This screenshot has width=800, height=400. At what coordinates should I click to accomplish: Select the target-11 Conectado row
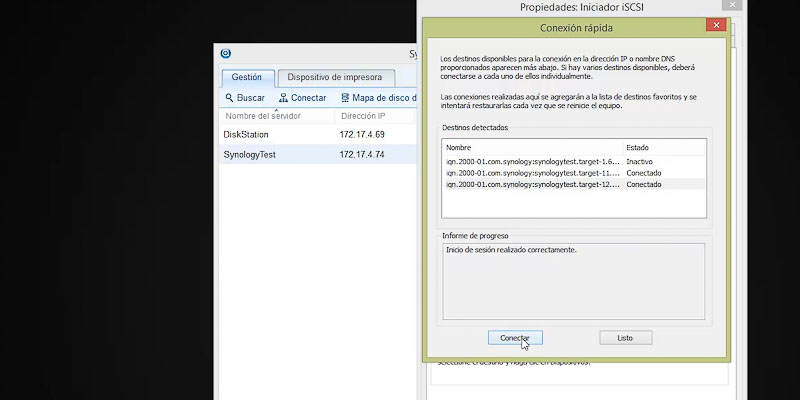click(573, 173)
